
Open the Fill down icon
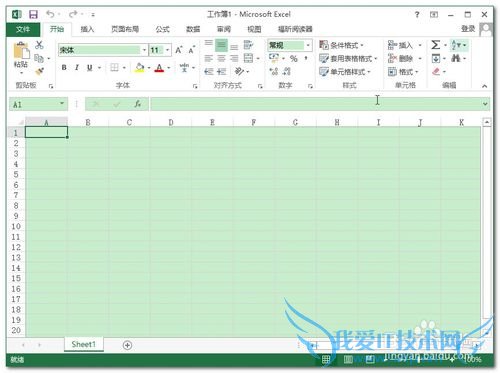(x=436, y=59)
